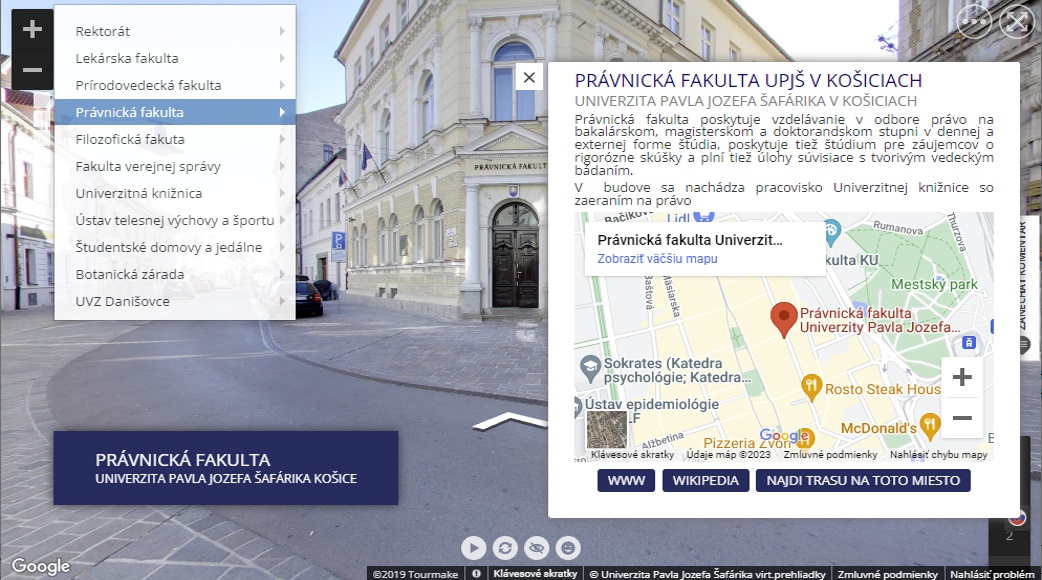Click Nahlásiť problém in the bottom bar
Screen dimensions: 1042x580
pos(992,574)
